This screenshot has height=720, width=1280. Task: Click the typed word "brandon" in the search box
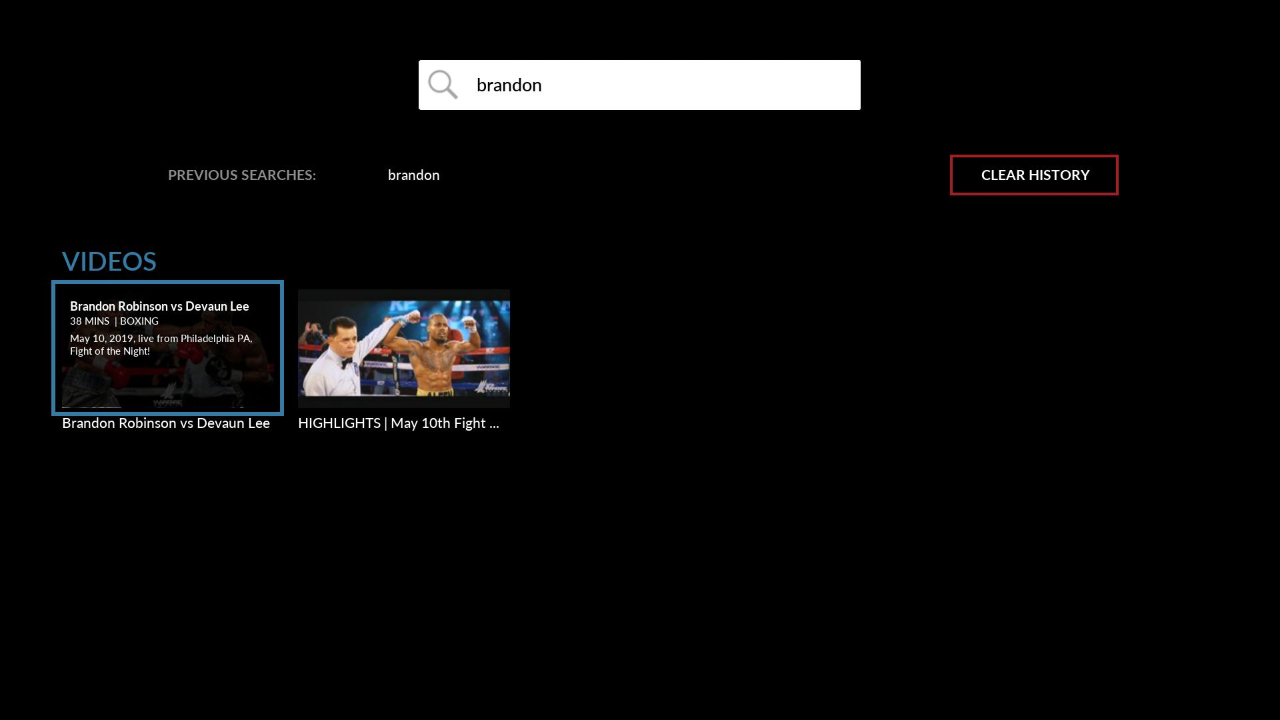[x=509, y=85]
